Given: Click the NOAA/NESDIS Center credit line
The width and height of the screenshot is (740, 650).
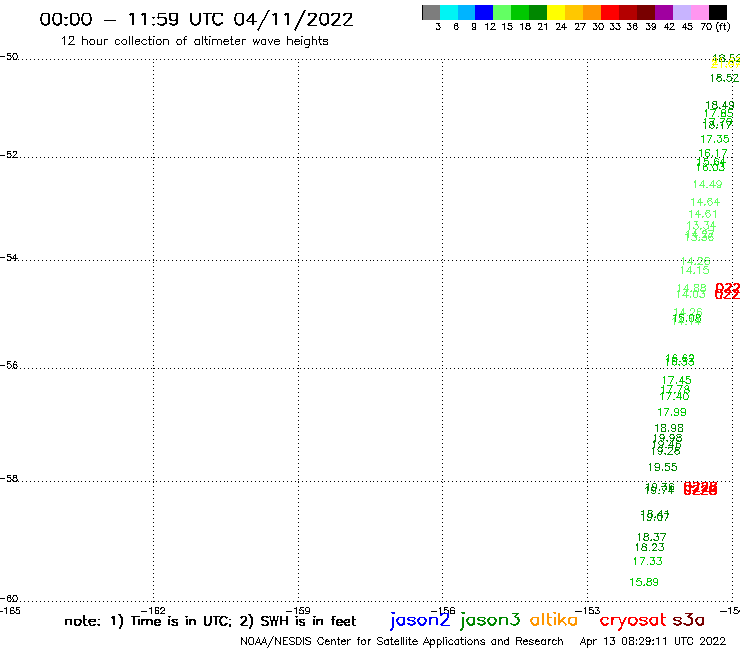Looking at the screenshot, I should [x=402, y=641].
